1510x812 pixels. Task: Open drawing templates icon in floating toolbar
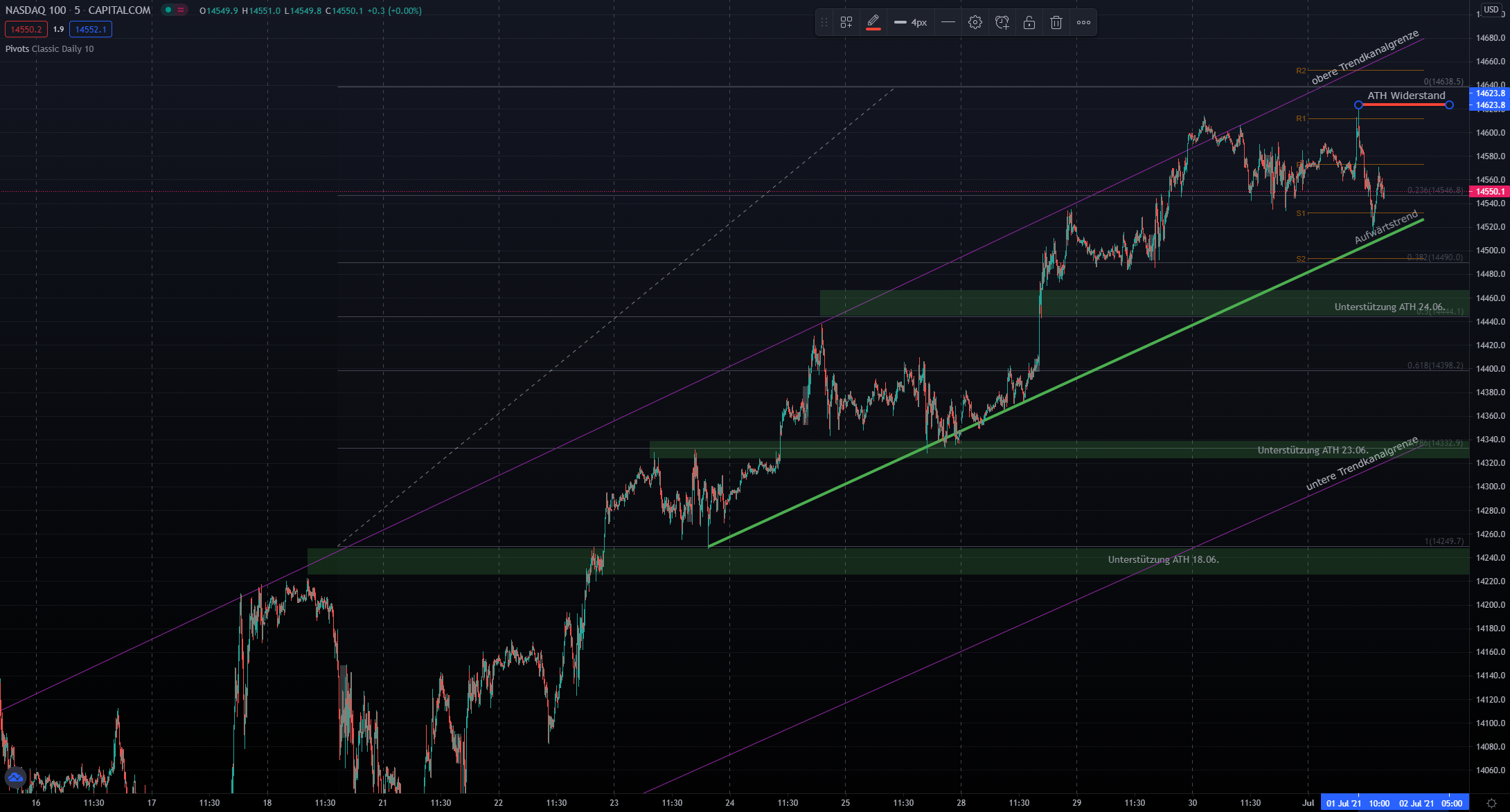click(846, 23)
